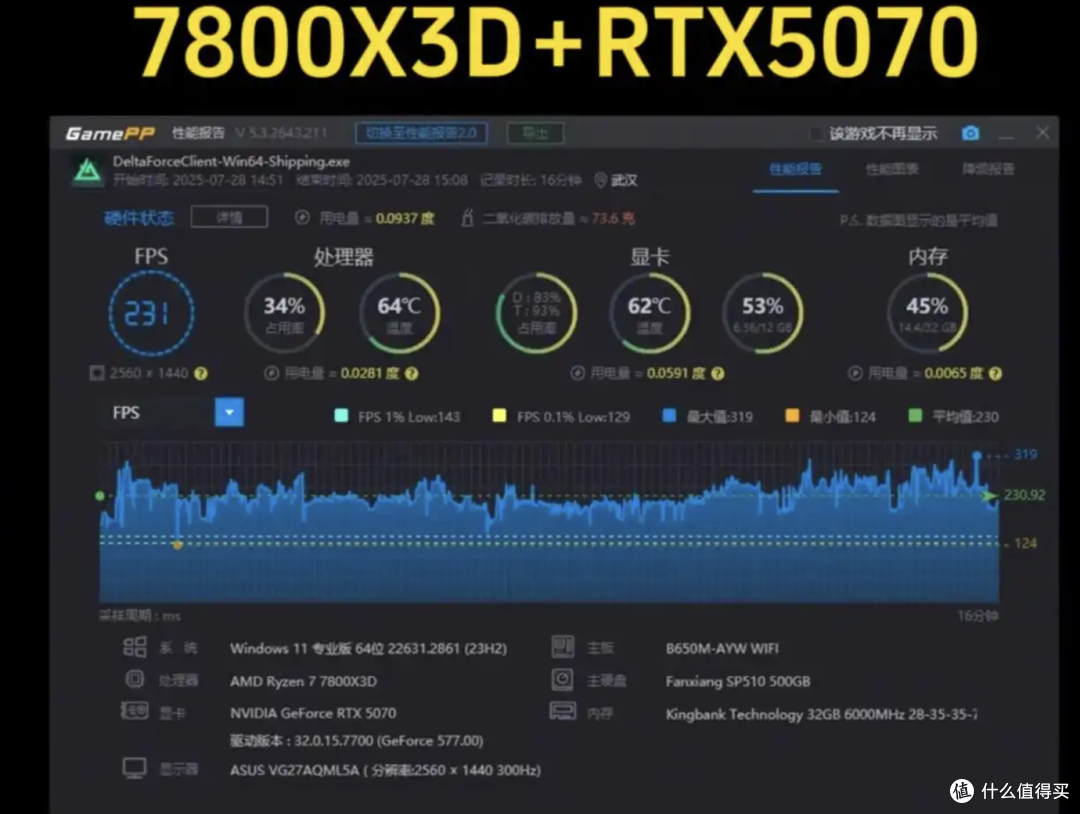Click the 显卡 graphics card icon
The image size is (1080, 814).
click(134, 710)
